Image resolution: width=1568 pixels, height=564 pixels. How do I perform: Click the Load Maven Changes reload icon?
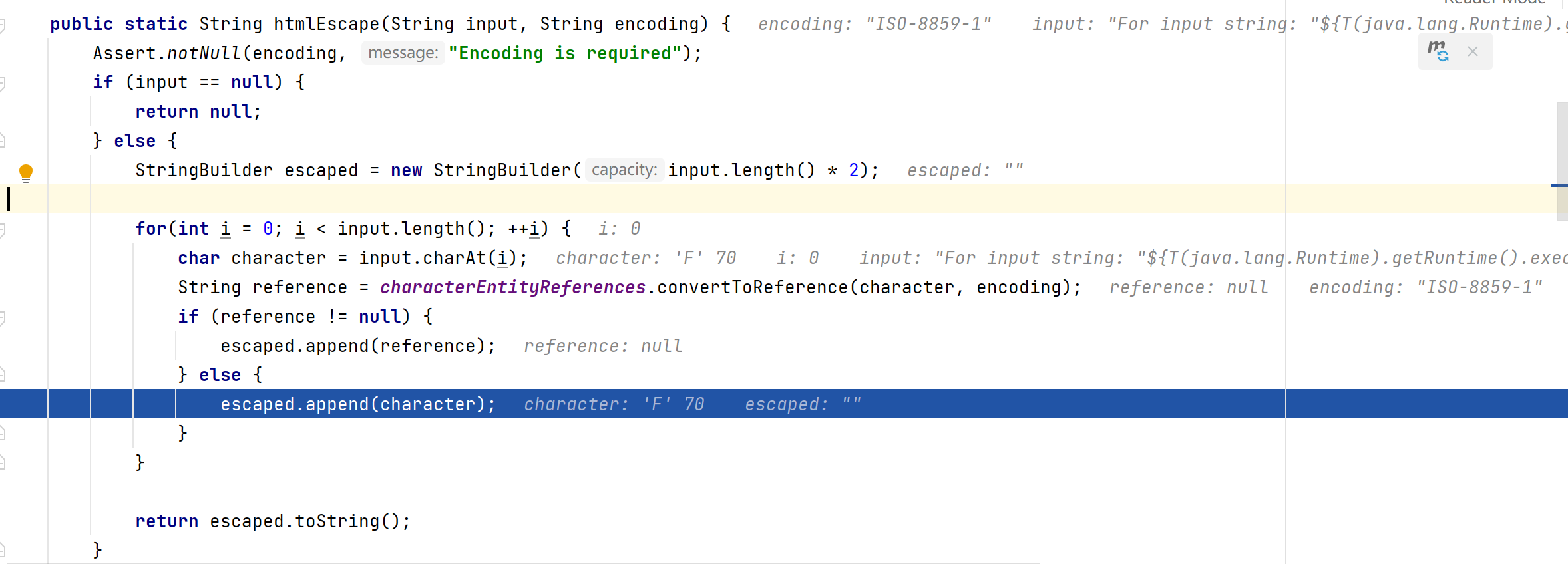pyautogui.click(x=1438, y=51)
